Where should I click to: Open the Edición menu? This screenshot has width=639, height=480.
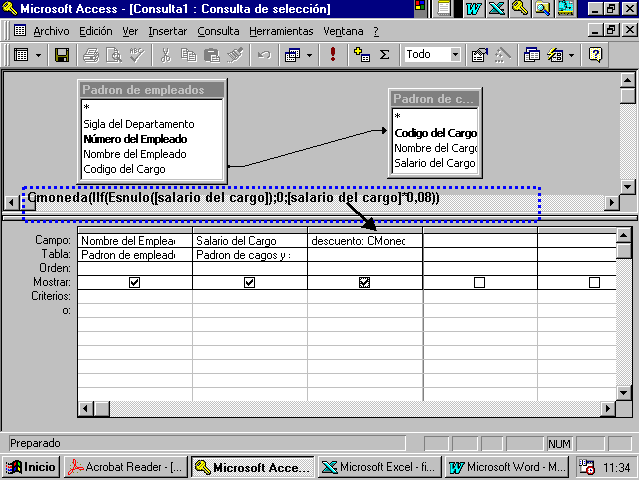click(96, 31)
